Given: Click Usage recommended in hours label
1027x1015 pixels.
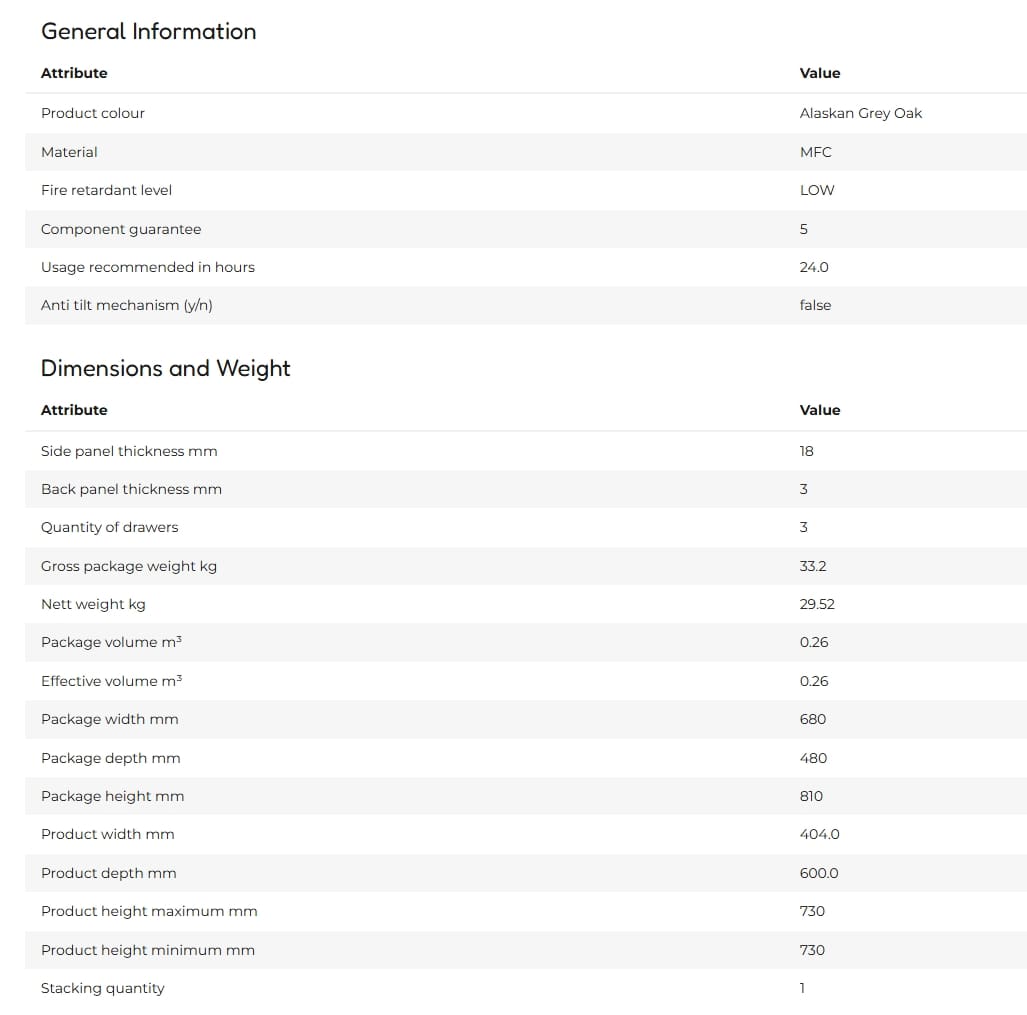Looking at the screenshot, I should (x=147, y=267).
